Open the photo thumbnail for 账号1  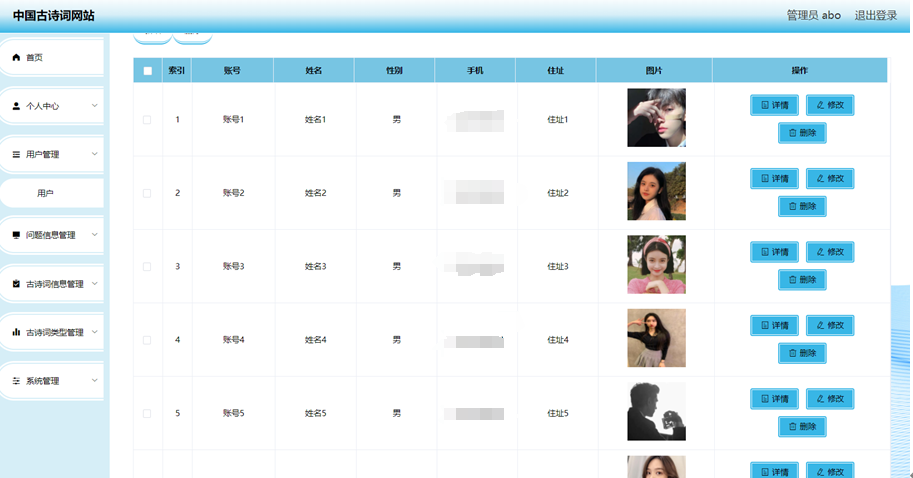656,118
